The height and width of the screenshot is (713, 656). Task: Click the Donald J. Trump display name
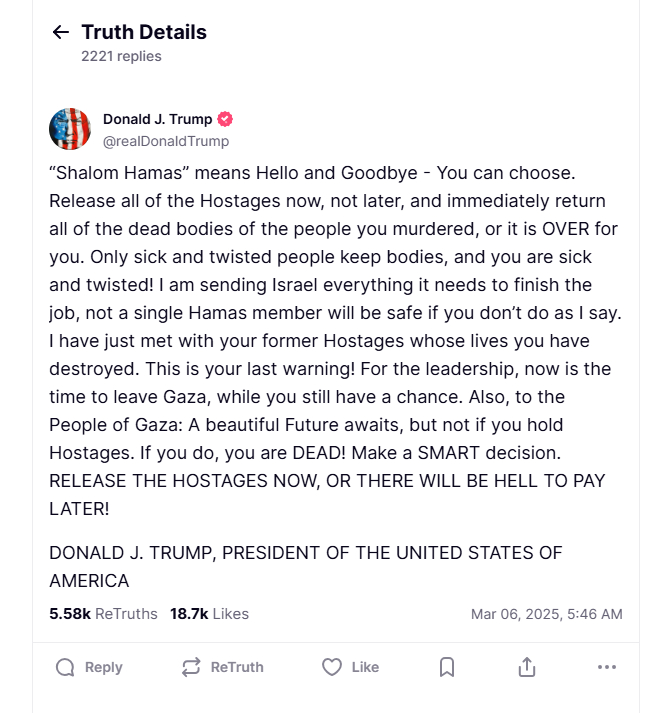[x=157, y=120]
